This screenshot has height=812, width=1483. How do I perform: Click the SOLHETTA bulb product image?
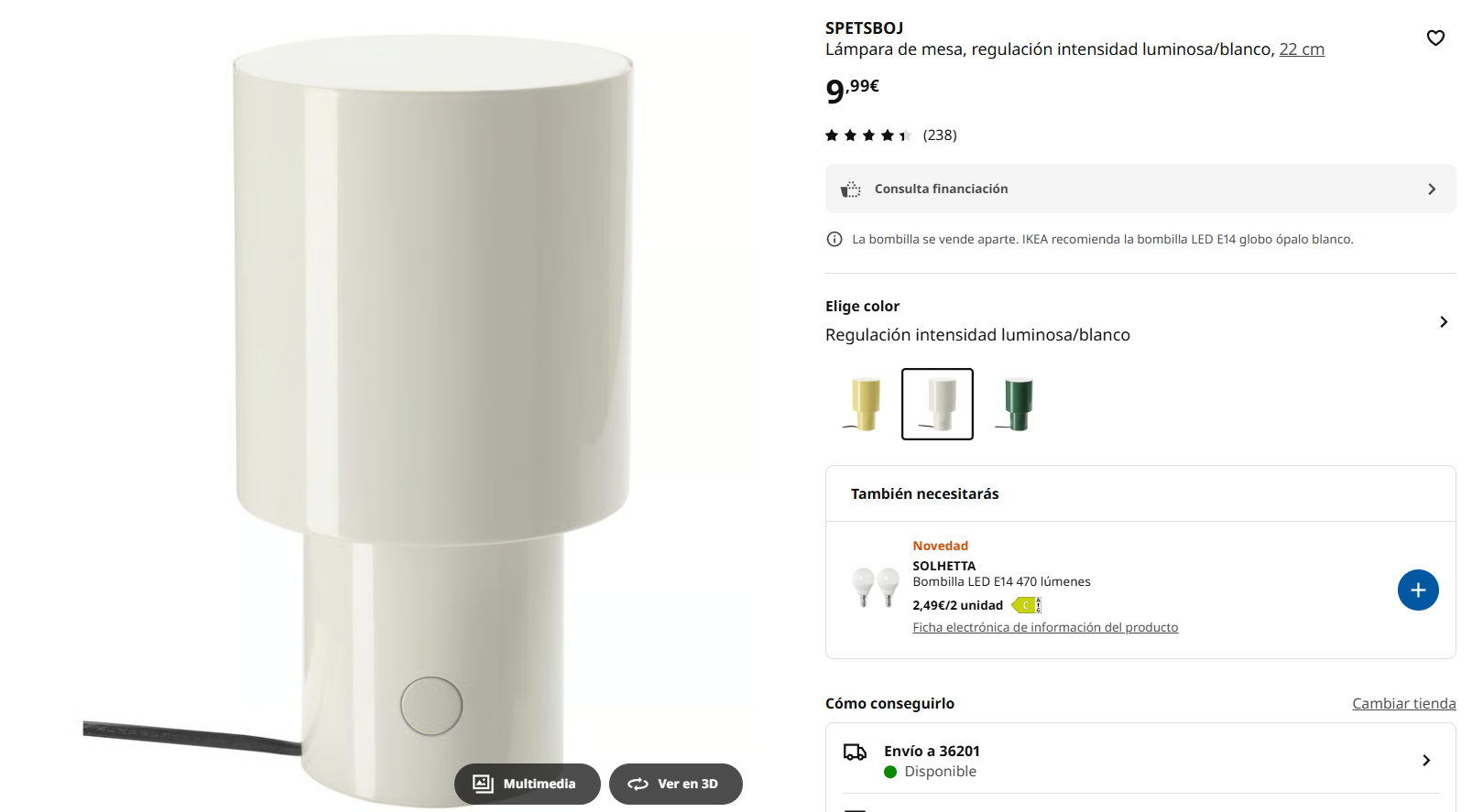click(876, 588)
